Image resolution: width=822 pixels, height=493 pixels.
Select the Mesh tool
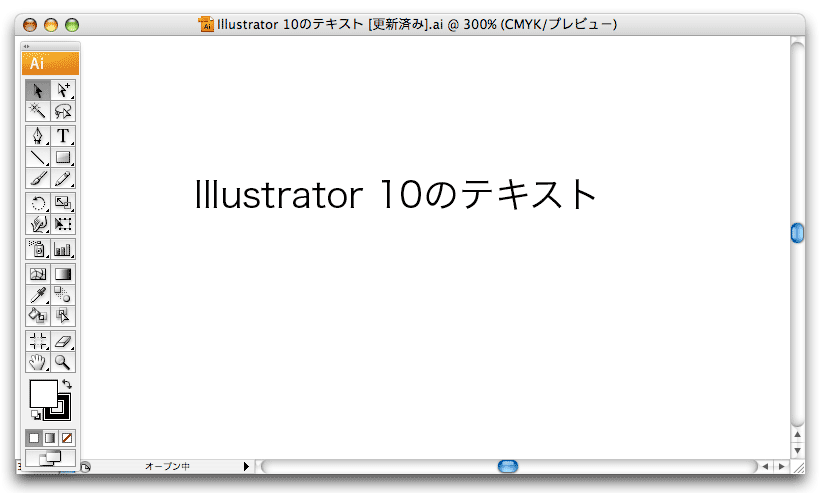pos(38,274)
